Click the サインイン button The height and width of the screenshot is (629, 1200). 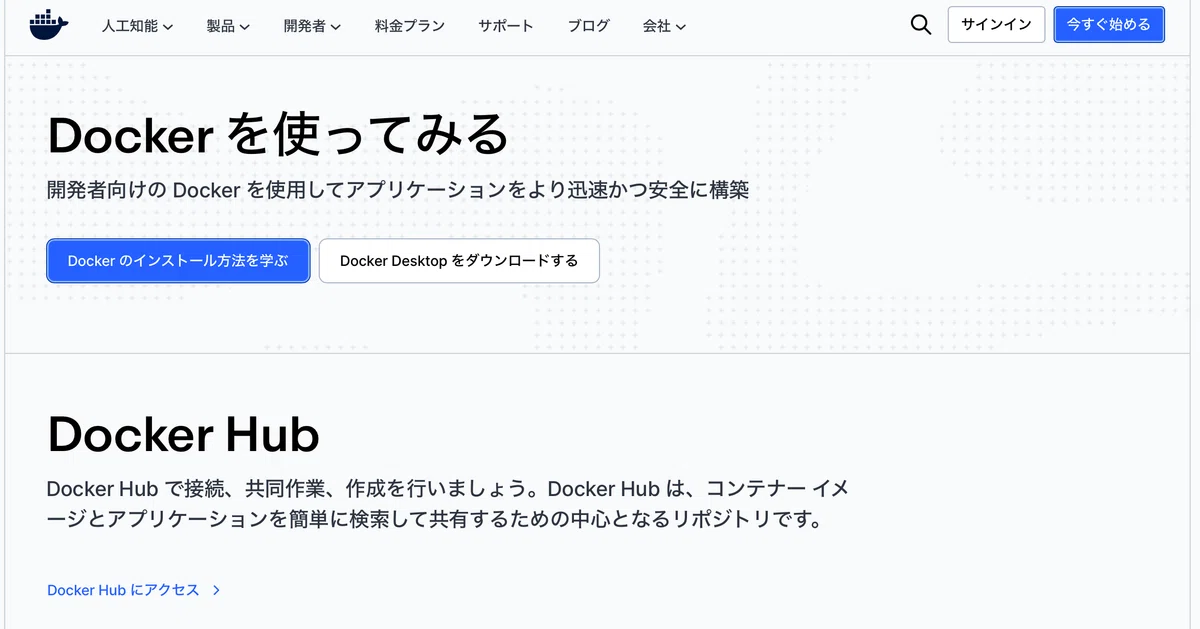996,25
